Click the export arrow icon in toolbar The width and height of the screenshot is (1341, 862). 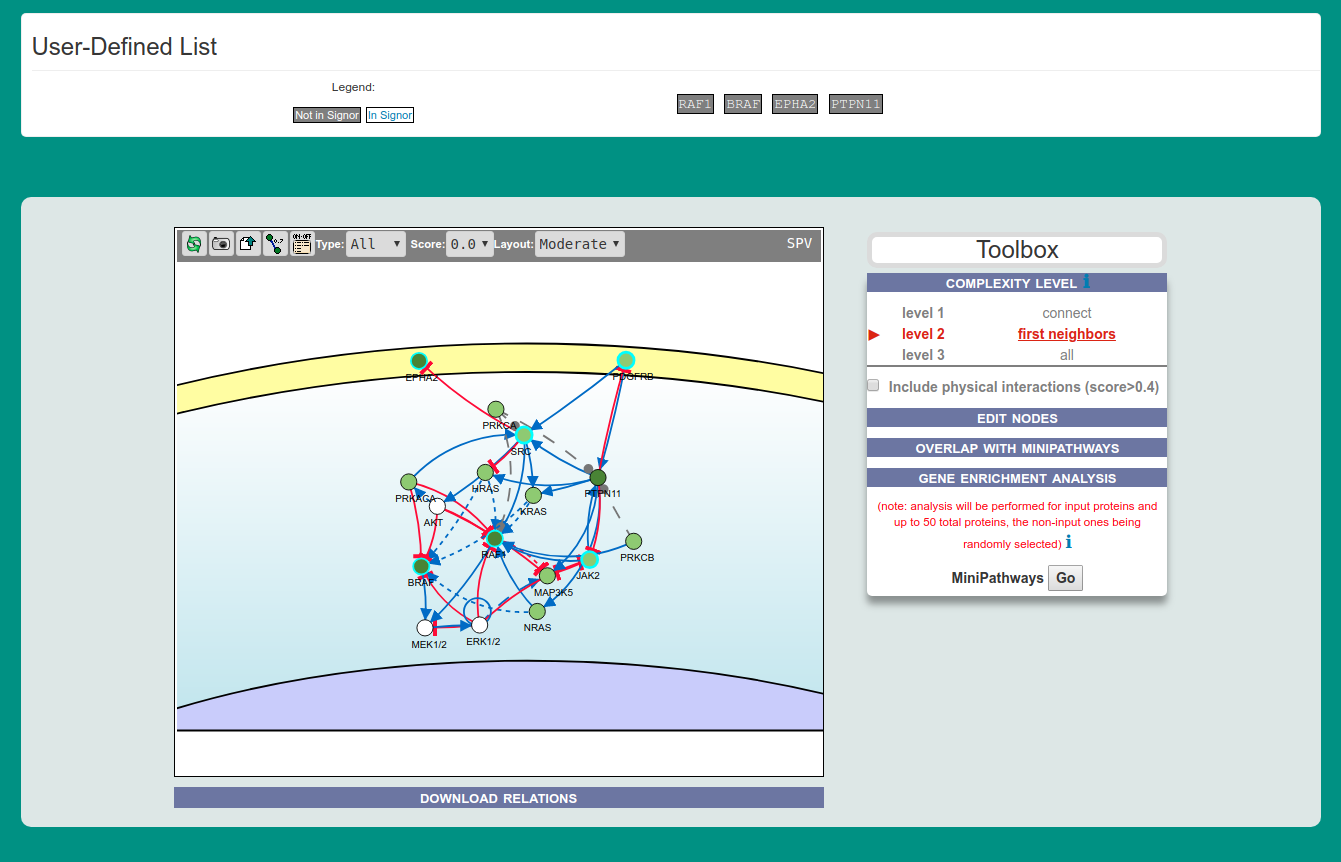(248, 243)
